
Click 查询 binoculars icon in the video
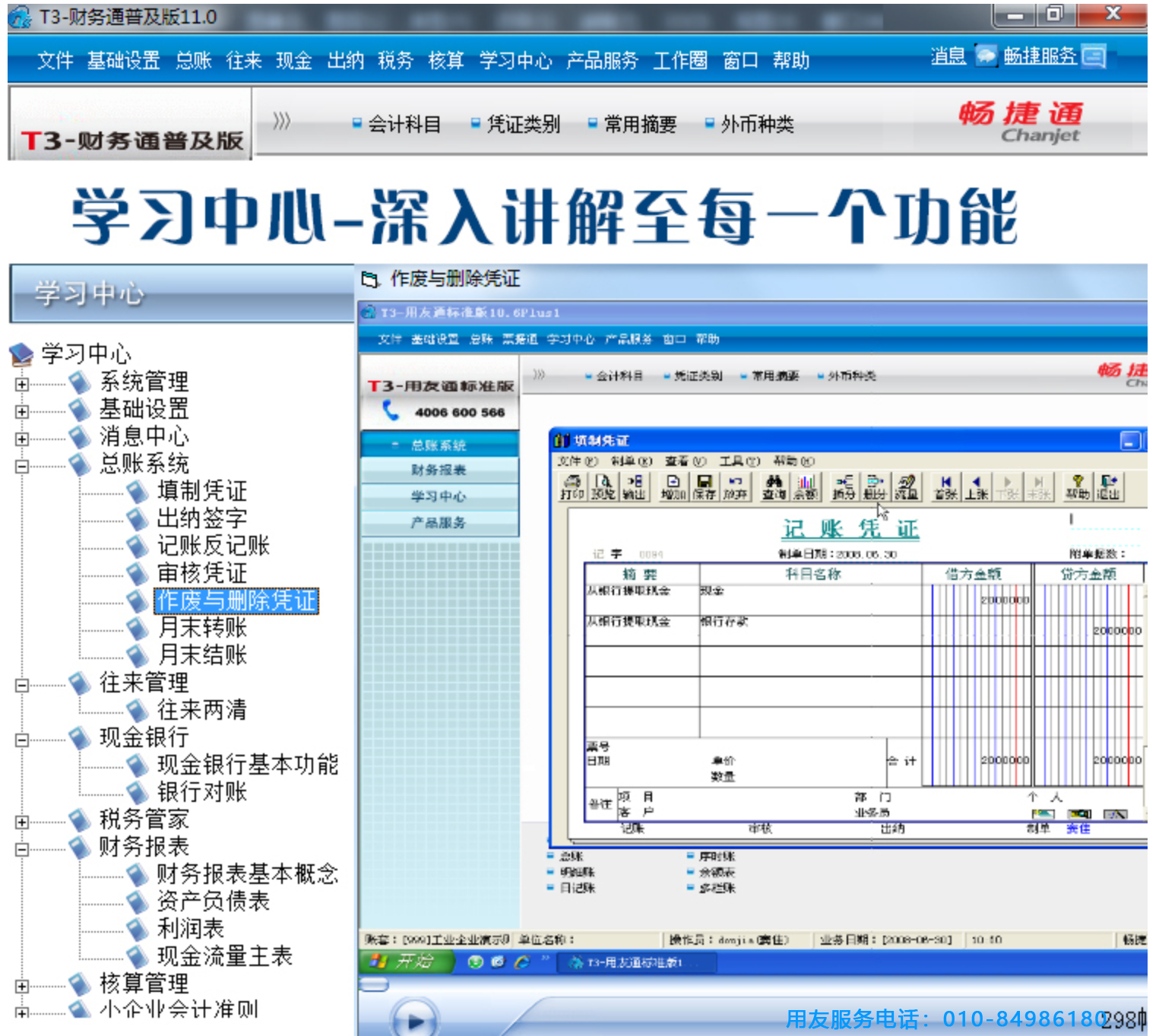coord(774,486)
